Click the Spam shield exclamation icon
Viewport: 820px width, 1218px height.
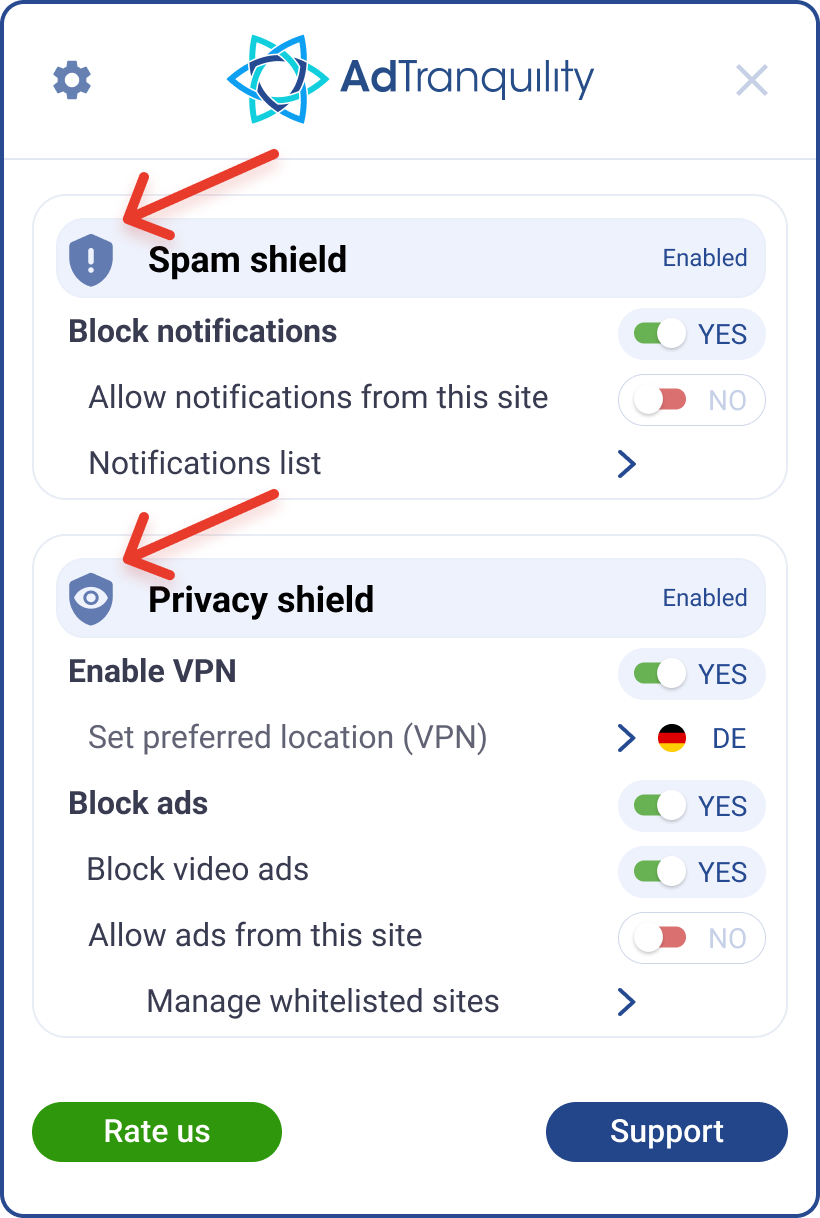pos(91,260)
